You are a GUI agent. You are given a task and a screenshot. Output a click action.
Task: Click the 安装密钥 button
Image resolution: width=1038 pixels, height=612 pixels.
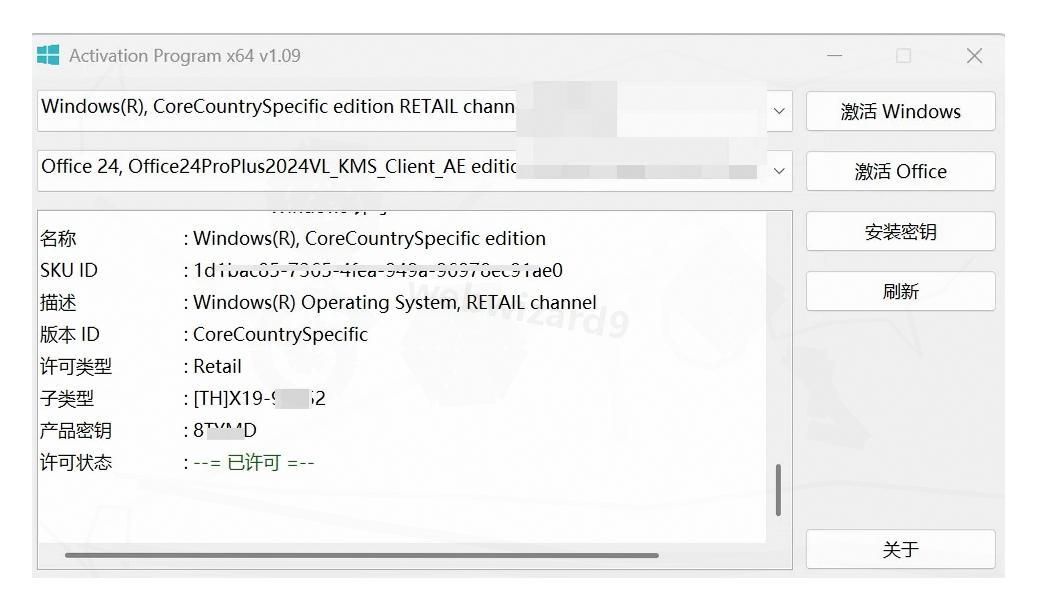900,231
